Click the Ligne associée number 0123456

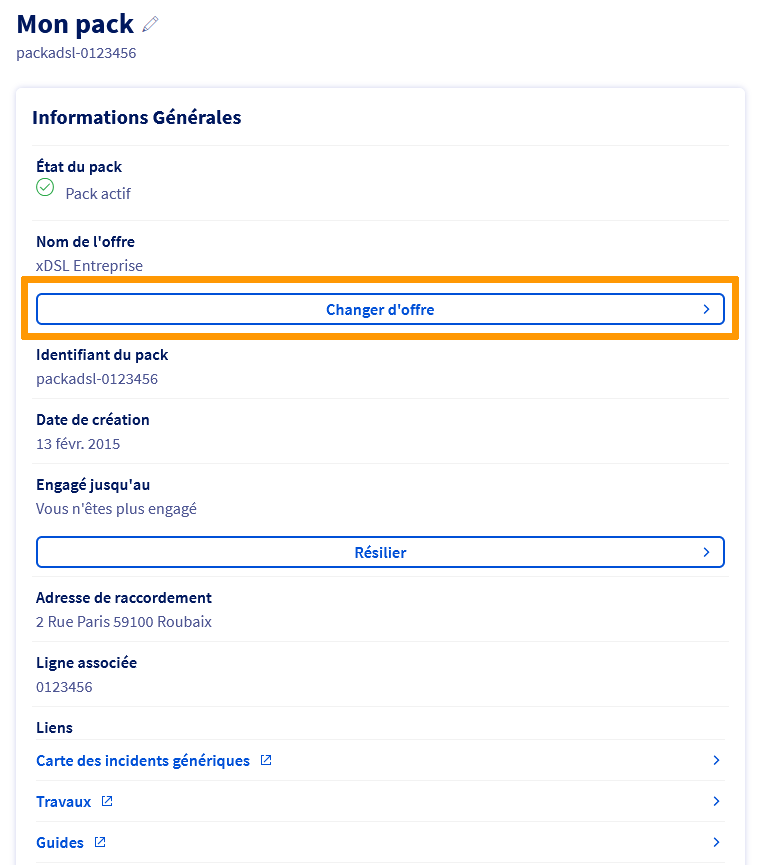click(x=64, y=687)
